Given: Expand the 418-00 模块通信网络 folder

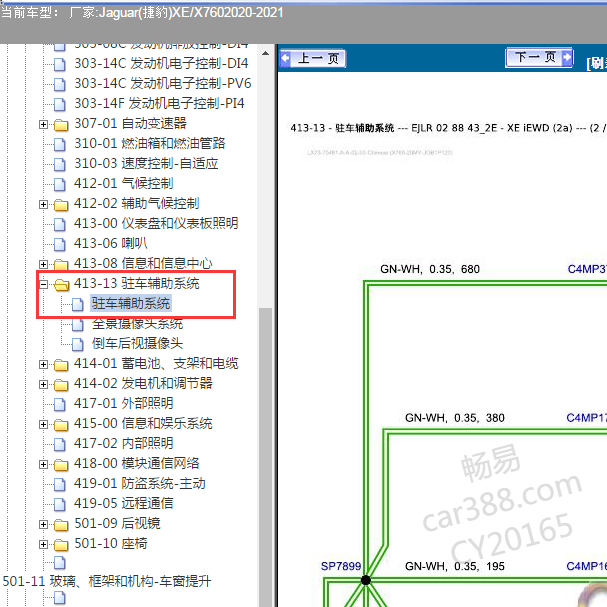Looking at the screenshot, I should coord(43,464).
